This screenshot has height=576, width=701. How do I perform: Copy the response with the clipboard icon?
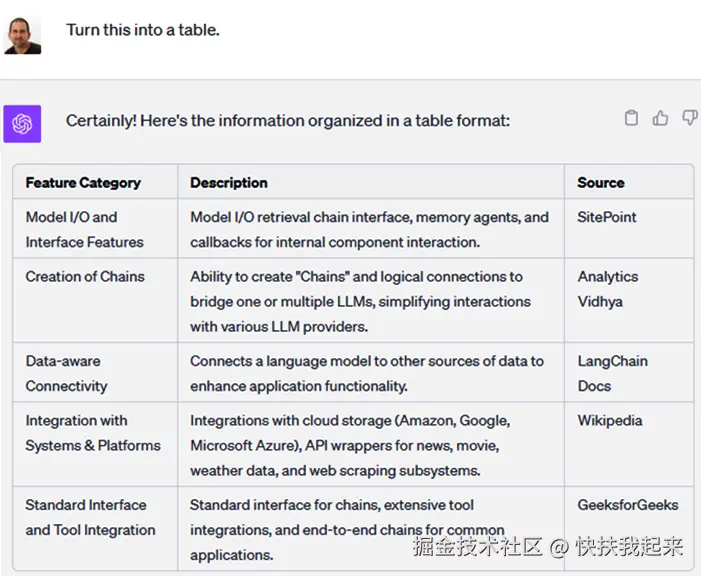tap(631, 118)
